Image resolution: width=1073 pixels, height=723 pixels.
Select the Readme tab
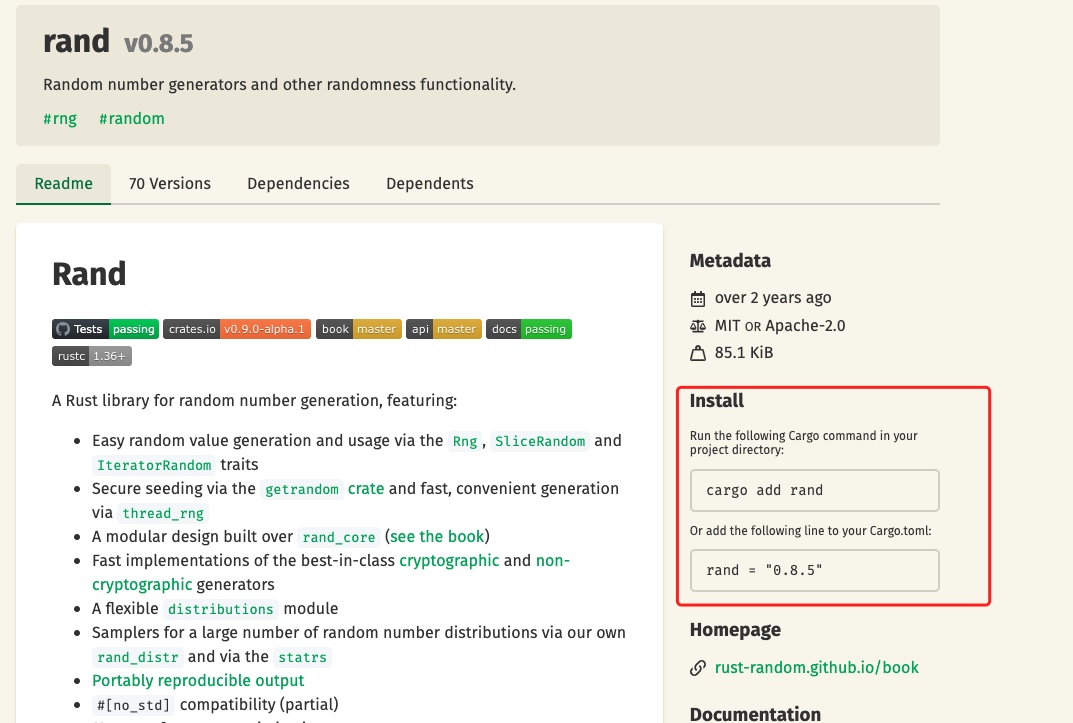[64, 184]
